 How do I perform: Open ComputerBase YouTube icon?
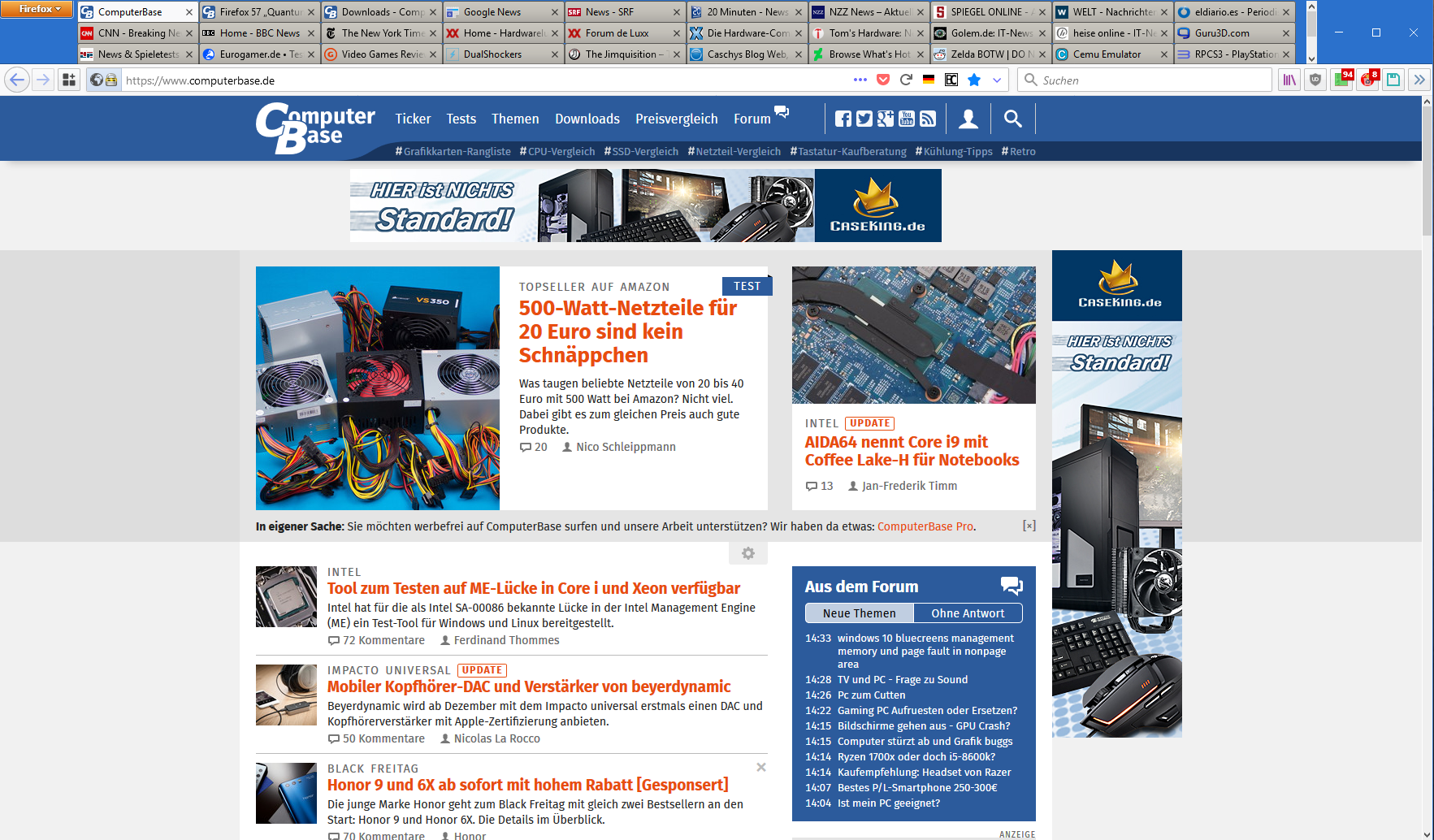point(907,119)
